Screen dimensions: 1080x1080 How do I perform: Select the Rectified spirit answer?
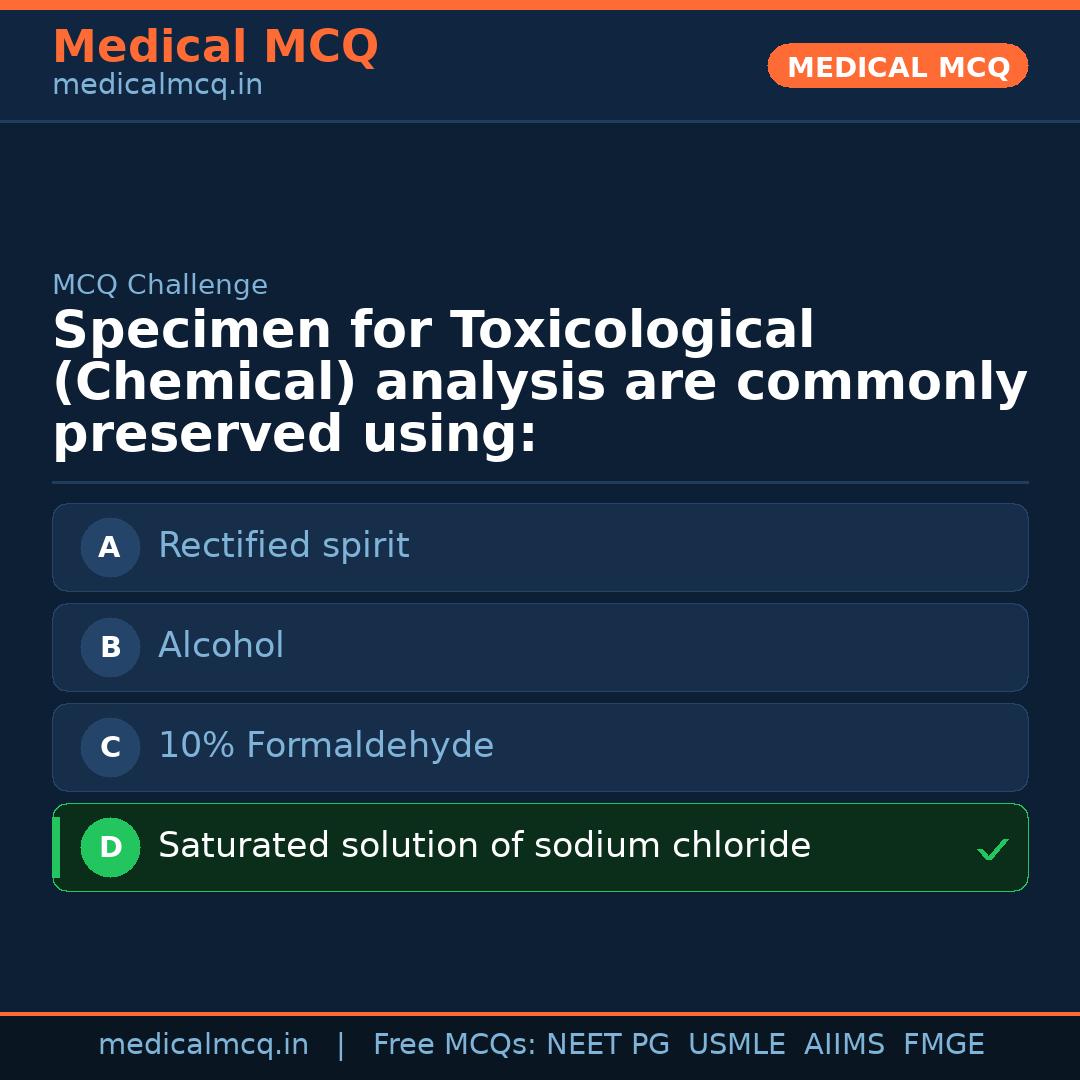click(x=284, y=546)
